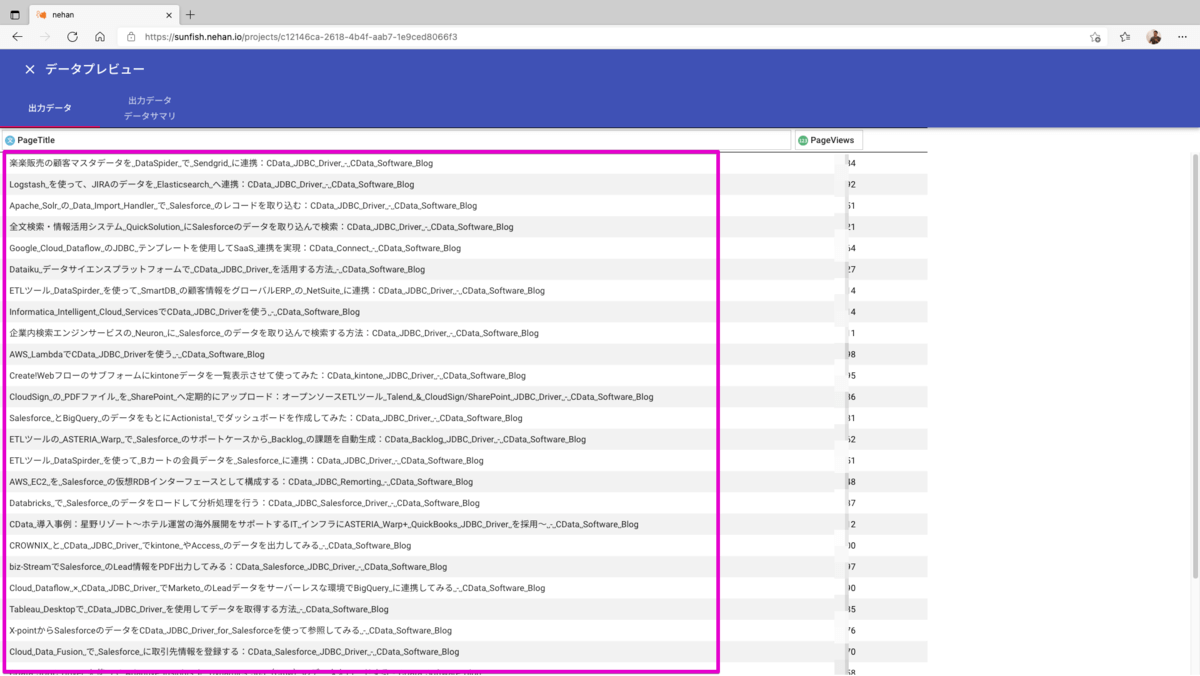Select row X-pointからSalesforceのデータ
Image resolution: width=1200 pixels, height=676 pixels.
pos(464,631)
